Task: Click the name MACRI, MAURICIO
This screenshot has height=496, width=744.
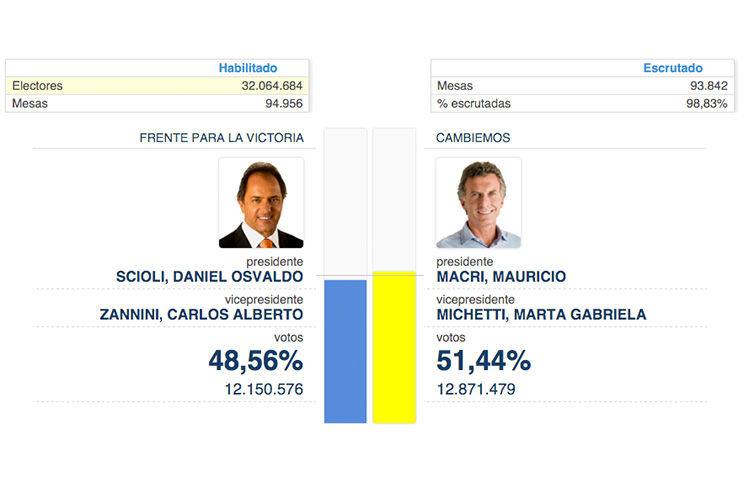Action: point(501,277)
